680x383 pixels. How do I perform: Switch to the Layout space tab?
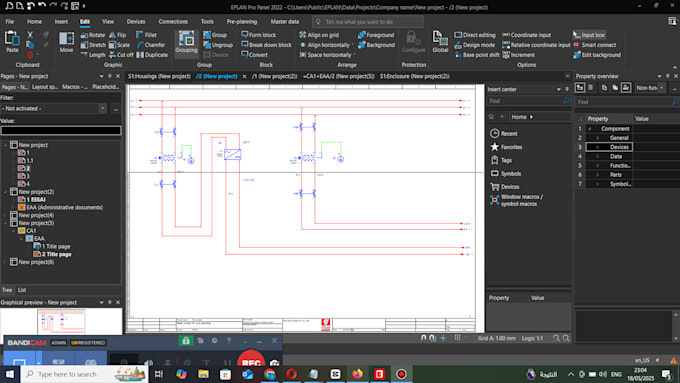(x=45, y=87)
